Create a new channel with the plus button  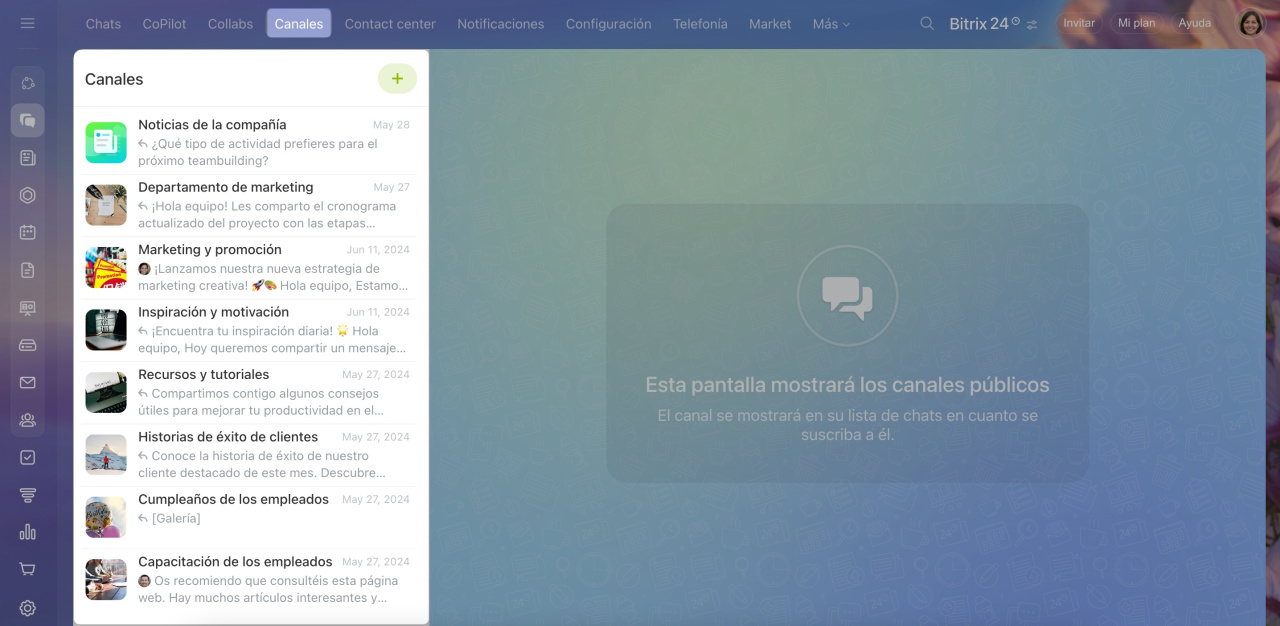397,79
